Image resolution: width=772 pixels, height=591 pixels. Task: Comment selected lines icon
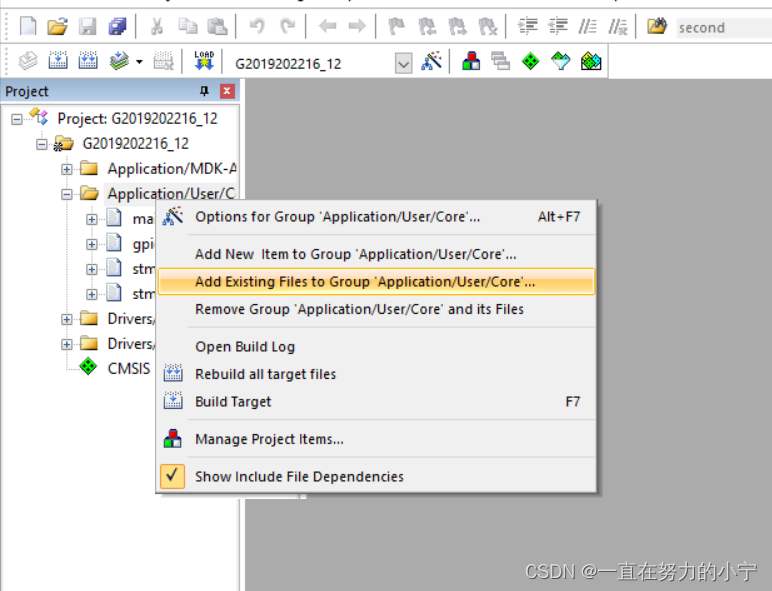587,26
